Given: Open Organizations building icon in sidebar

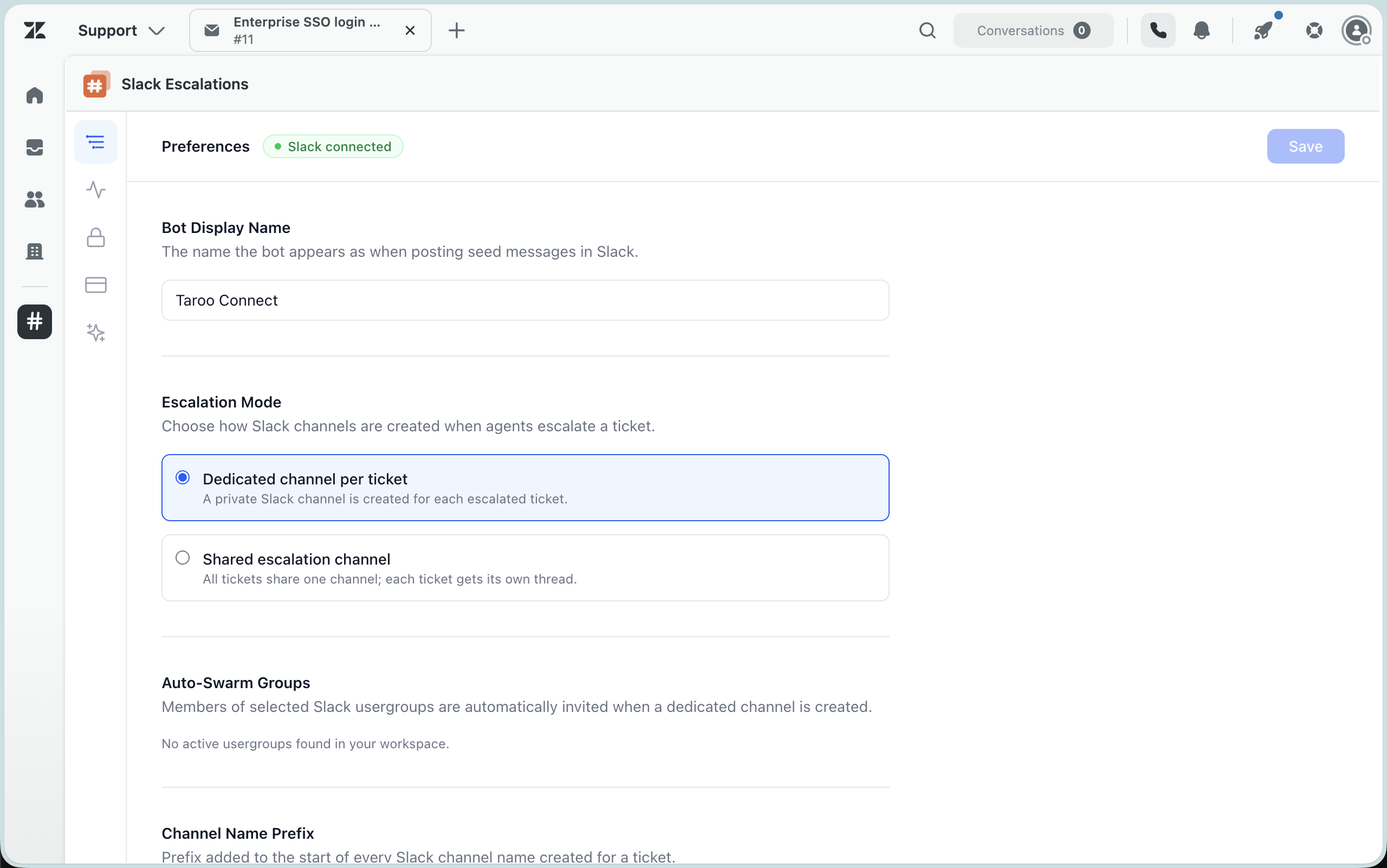Looking at the screenshot, I should pyautogui.click(x=35, y=251).
